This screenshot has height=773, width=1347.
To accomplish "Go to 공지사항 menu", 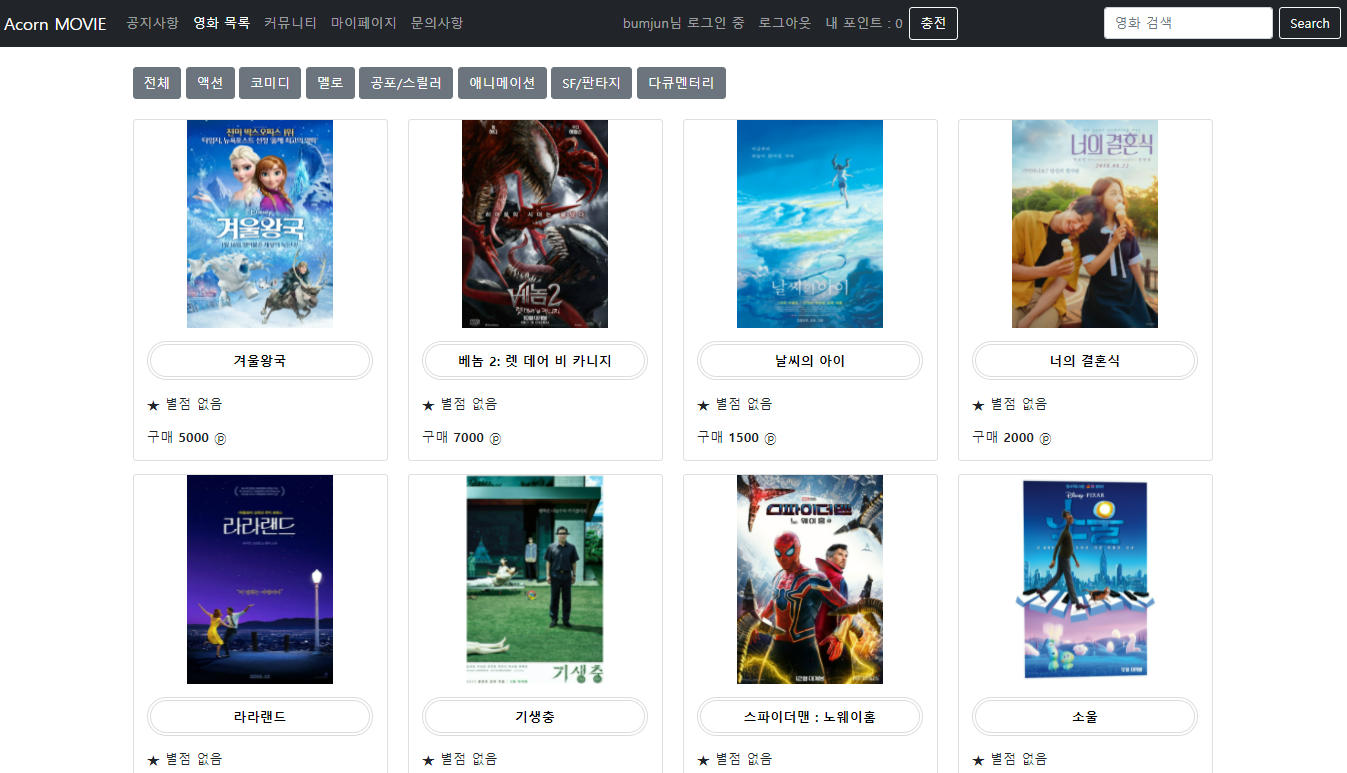I will [x=152, y=23].
